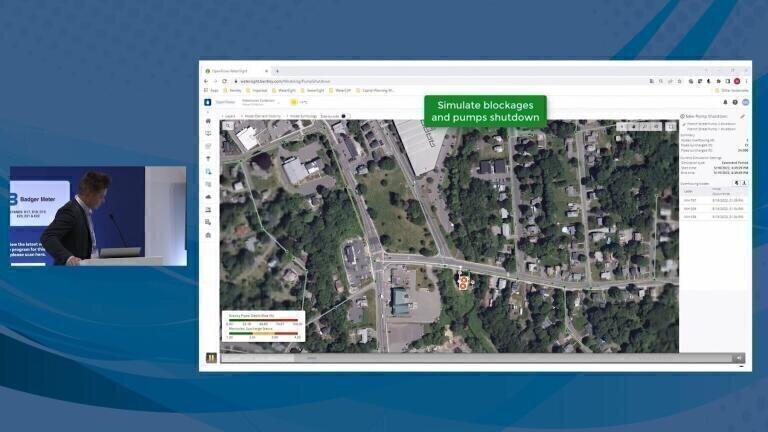Open the help question mark icon
768x432 pixels.
coord(735,102)
